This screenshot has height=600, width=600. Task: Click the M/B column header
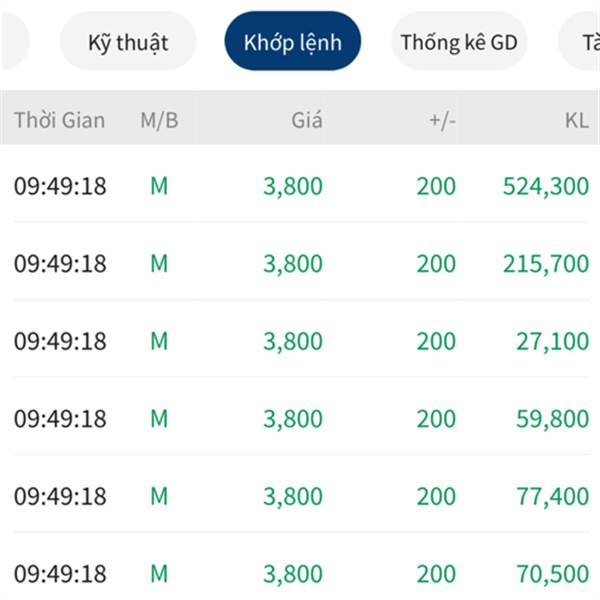[159, 121]
